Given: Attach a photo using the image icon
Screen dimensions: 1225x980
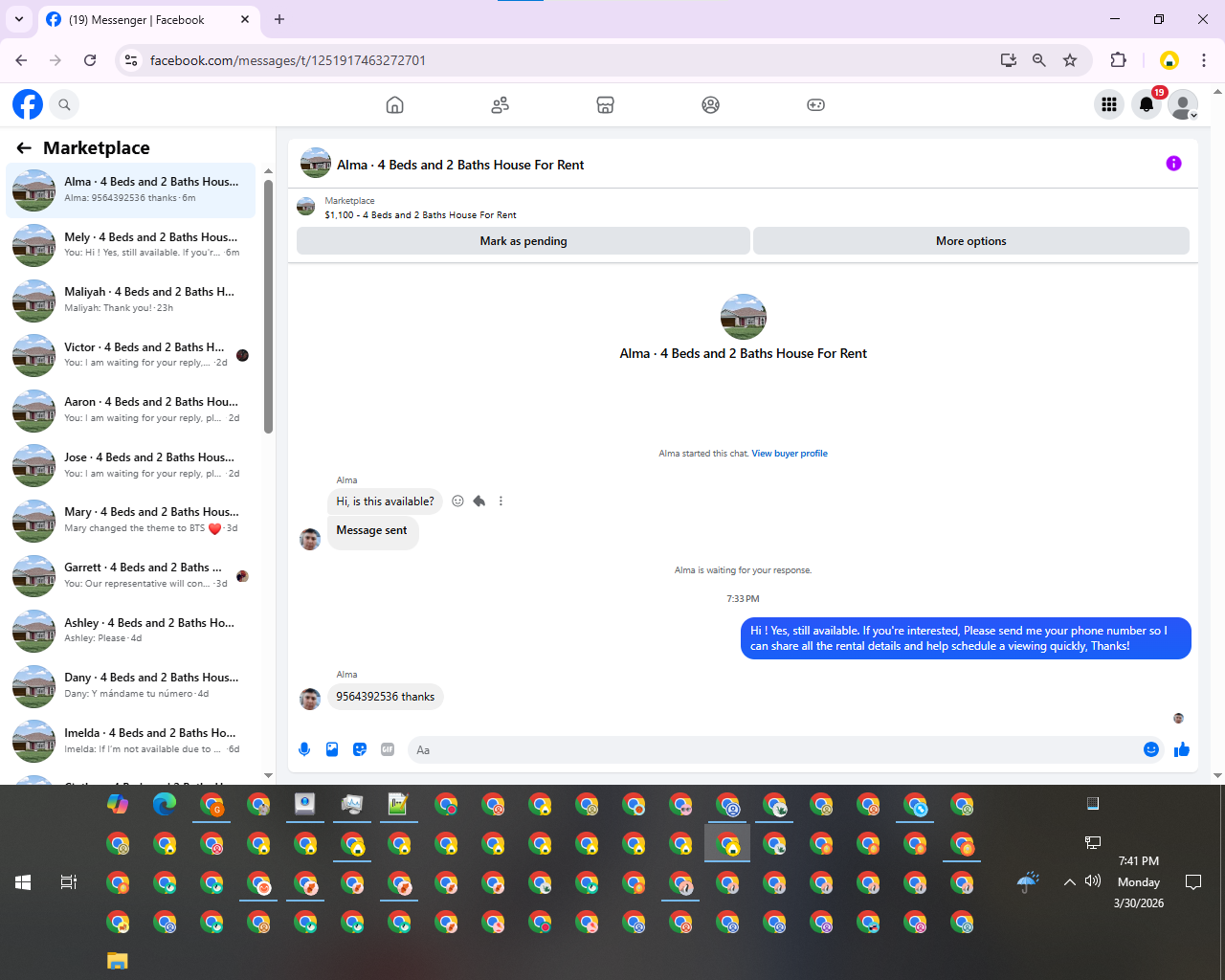Looking at the screenshot, I should click(332, 749).
